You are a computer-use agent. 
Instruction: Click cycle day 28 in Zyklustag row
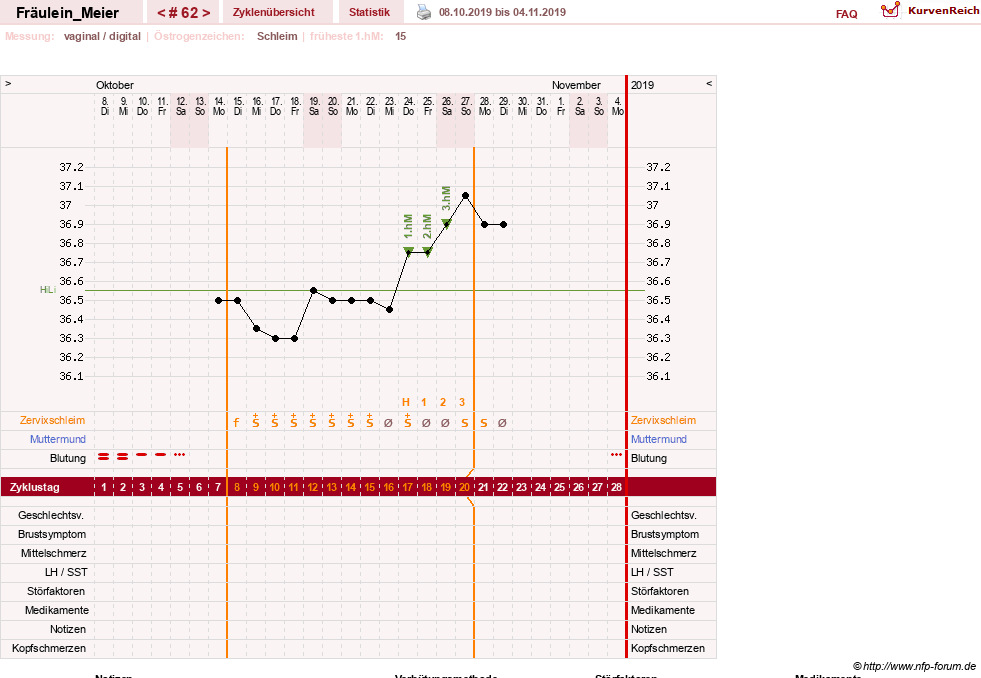click(616, 487)
